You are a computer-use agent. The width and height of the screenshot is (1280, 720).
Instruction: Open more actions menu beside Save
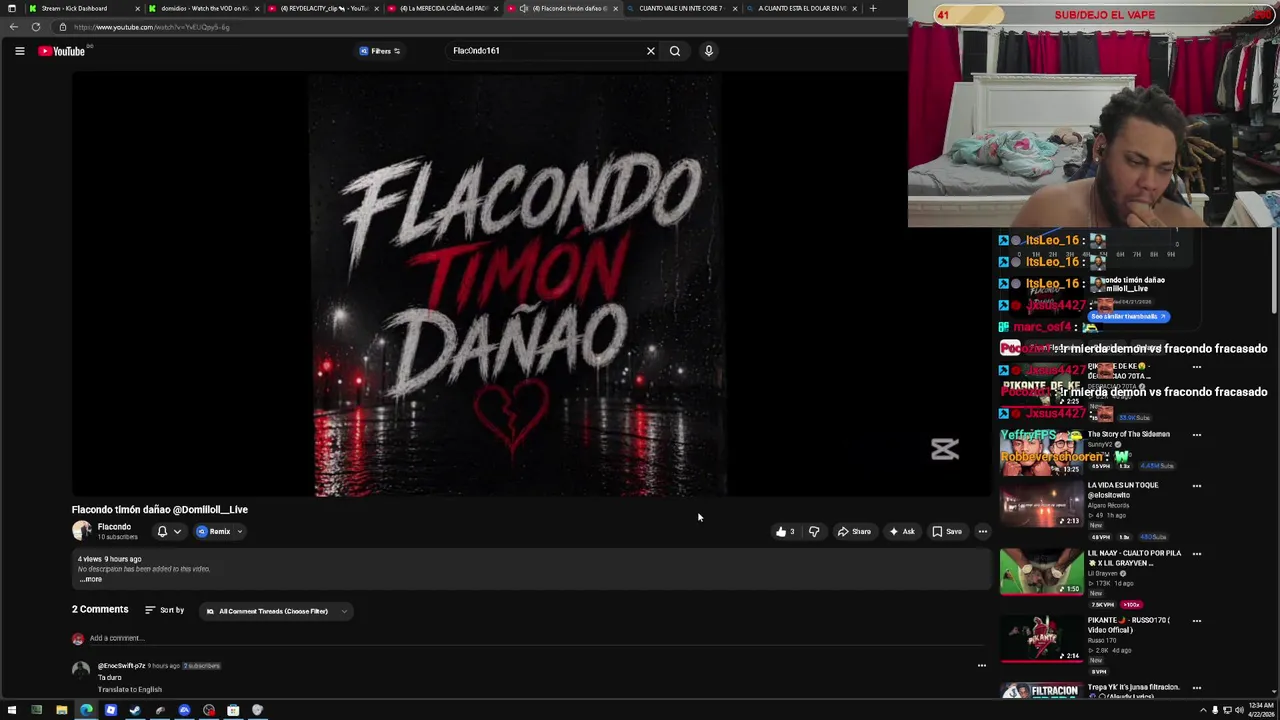coord(983,531)
